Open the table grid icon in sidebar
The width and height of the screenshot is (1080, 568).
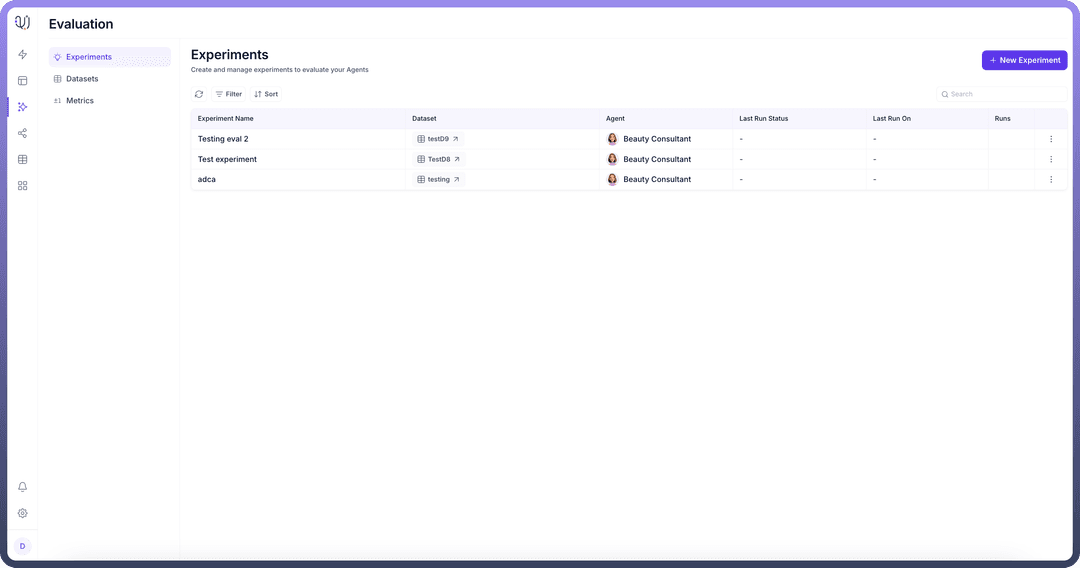(x=22, y=159)
